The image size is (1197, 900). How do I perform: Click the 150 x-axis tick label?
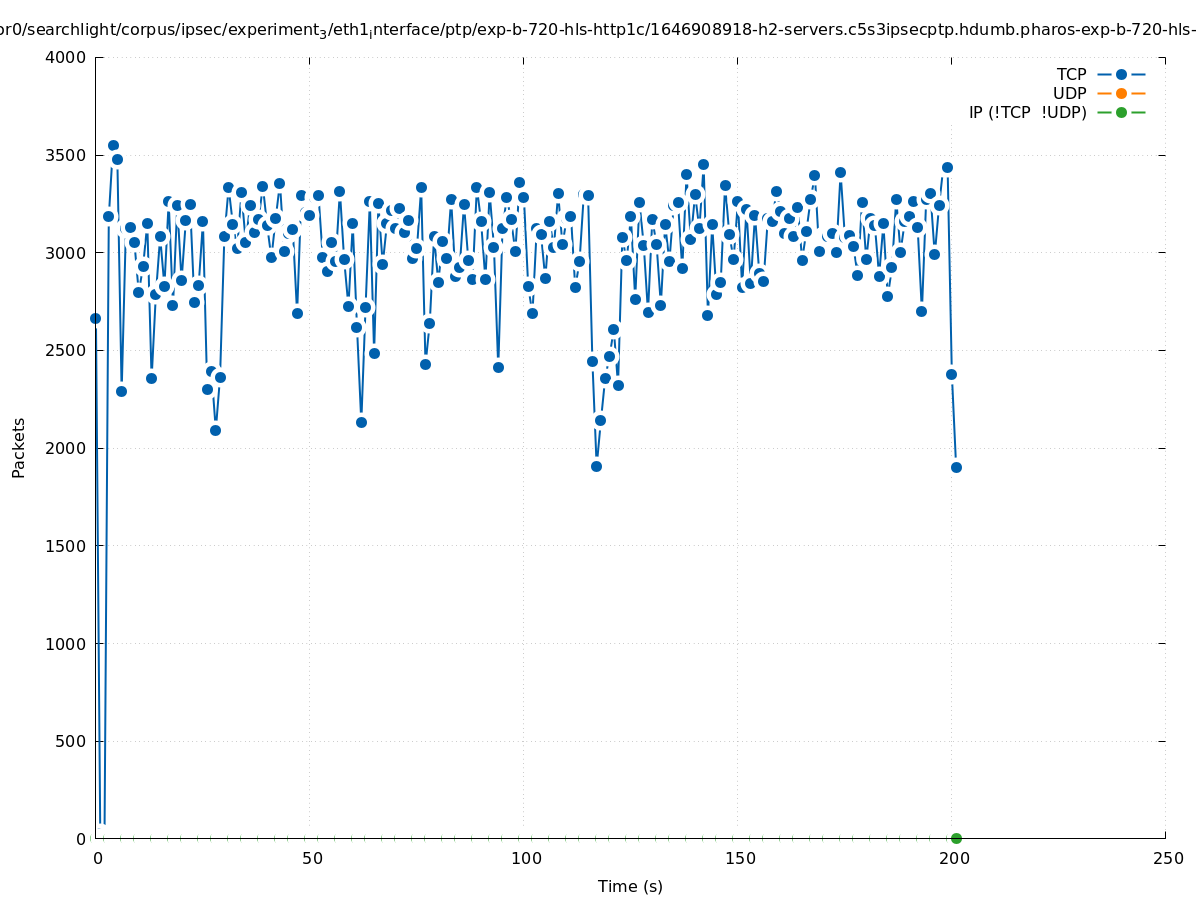(738, 858)
